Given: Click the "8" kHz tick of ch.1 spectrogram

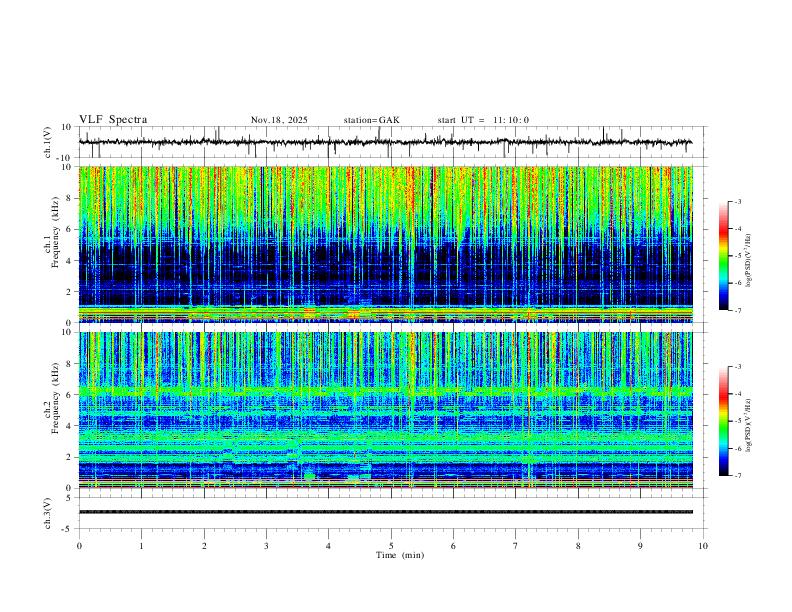Looking at the screenshot, I should click(69, 198).
